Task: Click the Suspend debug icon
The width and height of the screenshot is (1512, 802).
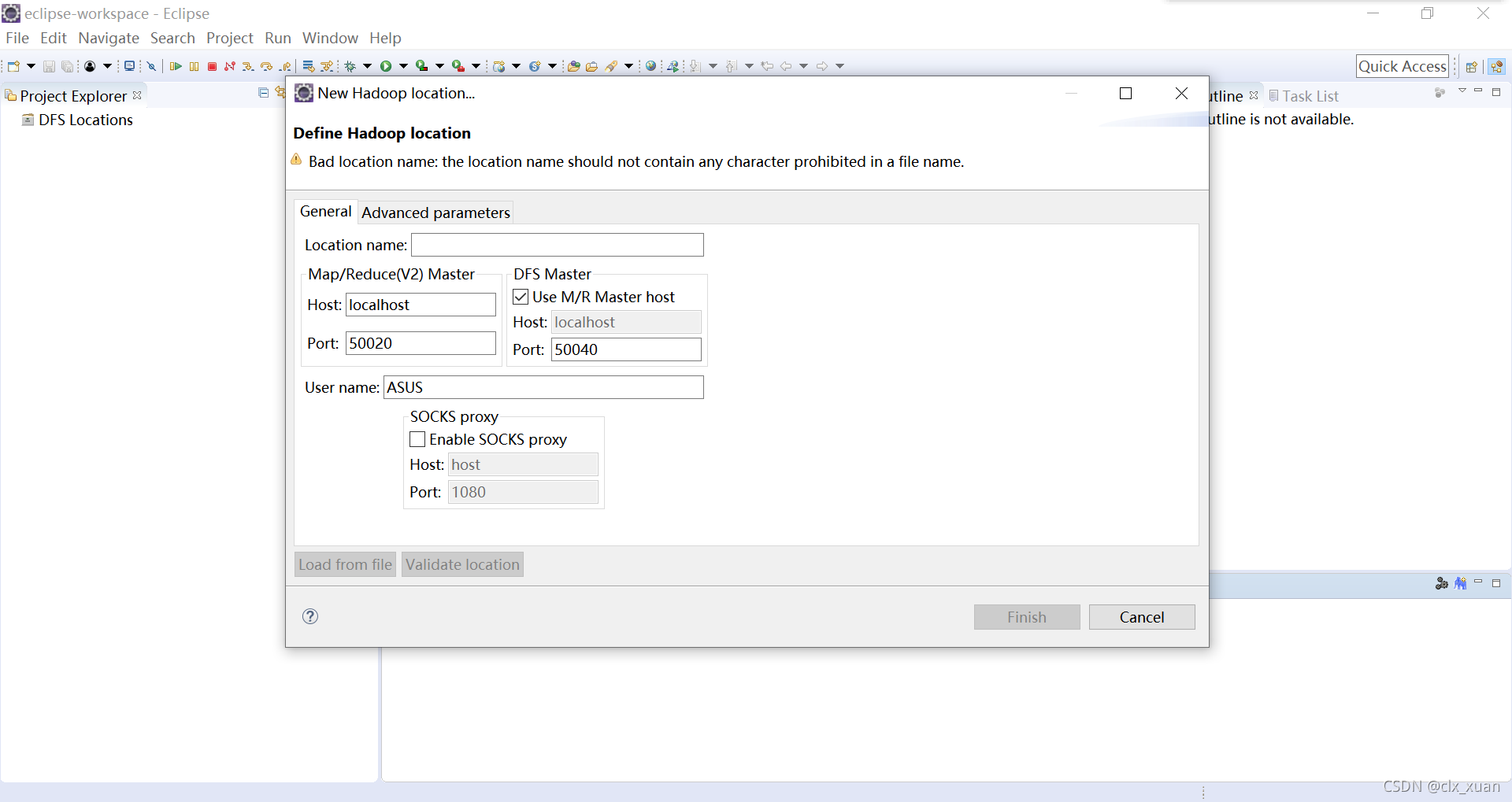Action: [194, 66]
